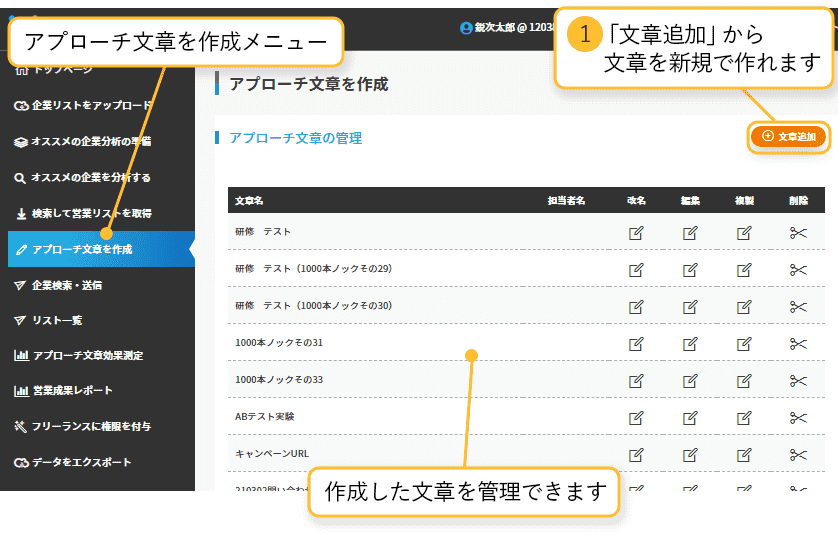Viewport: 838px width, 534px height.
Task: Click 編集 column header
Action: (690, 201)
